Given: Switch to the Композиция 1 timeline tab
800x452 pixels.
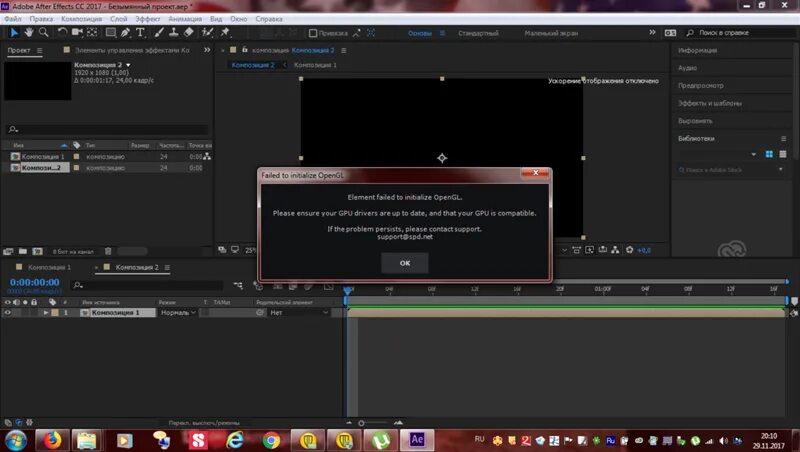Looking at the screenshot, I should [49, 267].
